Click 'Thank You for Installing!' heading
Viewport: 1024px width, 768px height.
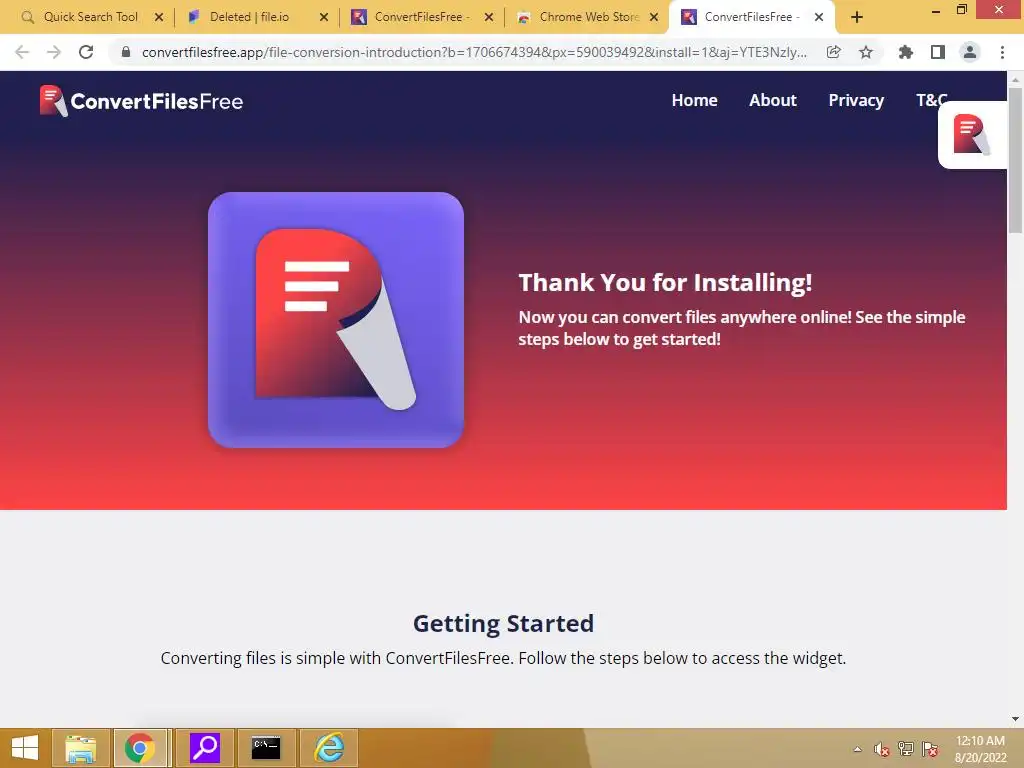coord(665,283)
